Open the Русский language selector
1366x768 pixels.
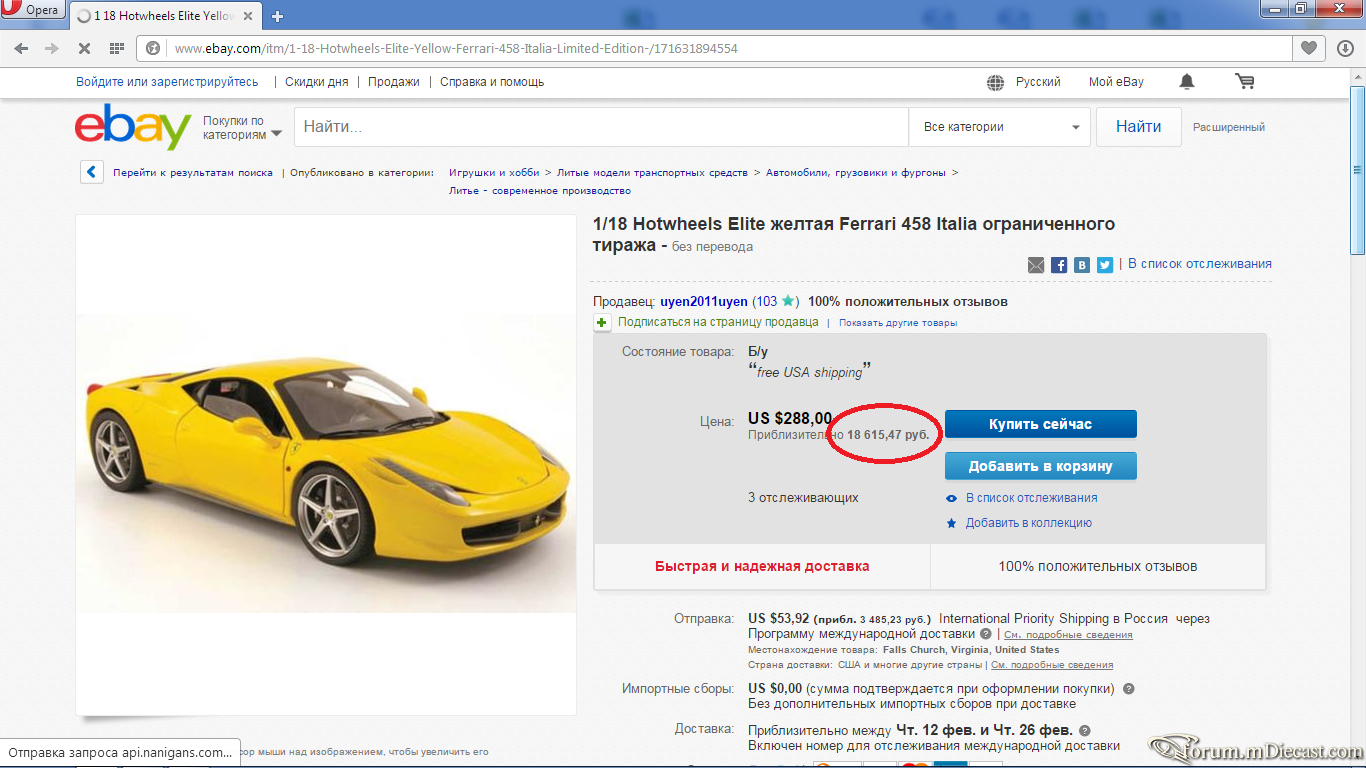pyautogui.click(x=1038, y=82)
